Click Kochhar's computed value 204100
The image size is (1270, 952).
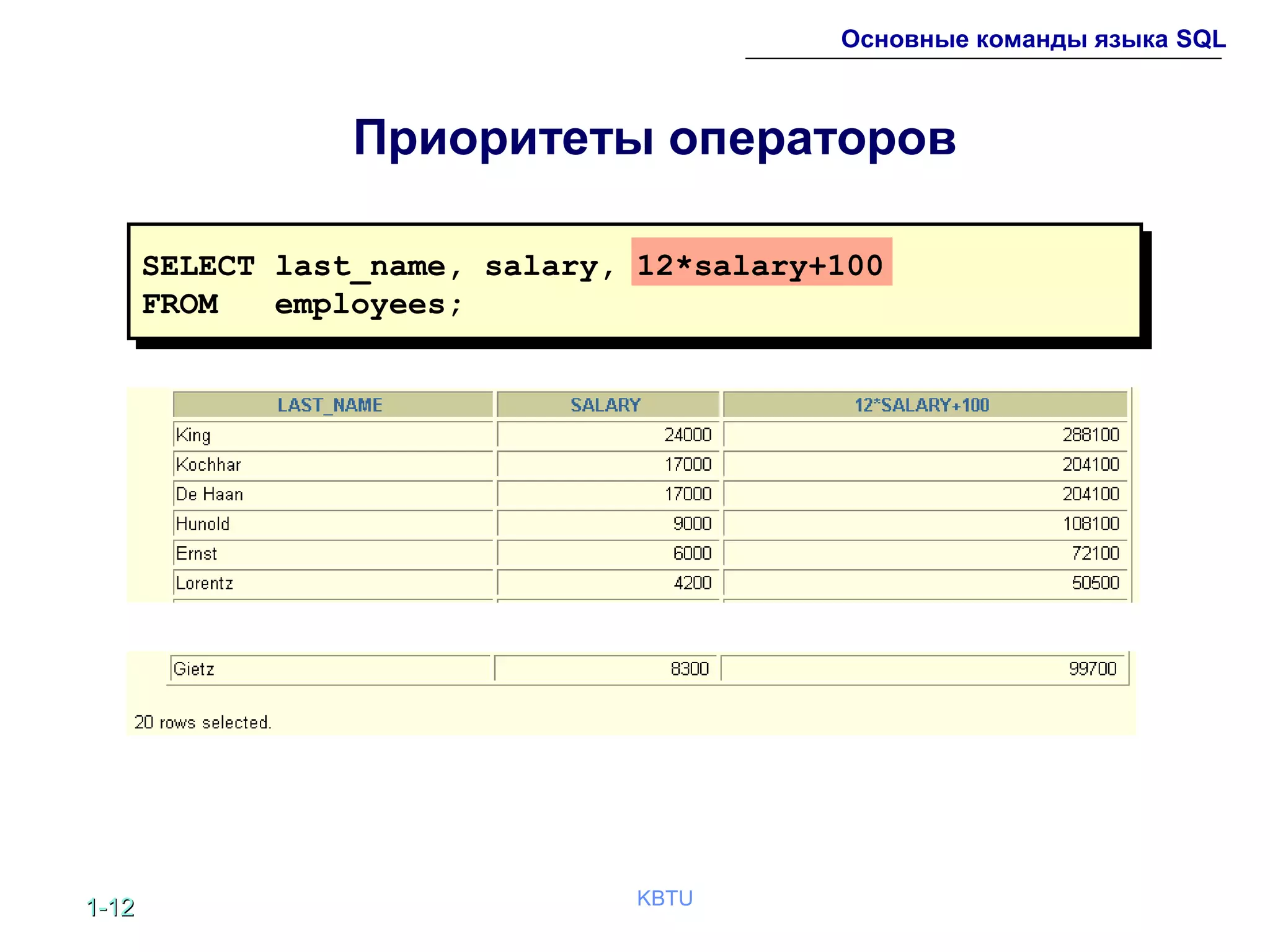coord(1091,464)
